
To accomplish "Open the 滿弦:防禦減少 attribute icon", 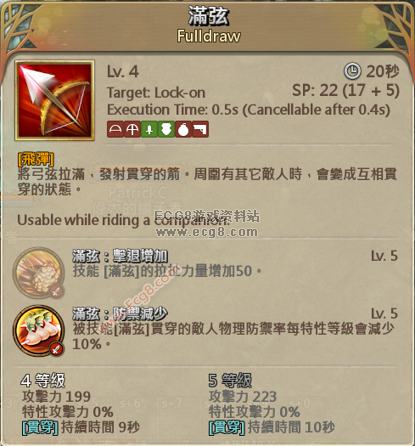I will pyautogui.click(x=38, y=330).
